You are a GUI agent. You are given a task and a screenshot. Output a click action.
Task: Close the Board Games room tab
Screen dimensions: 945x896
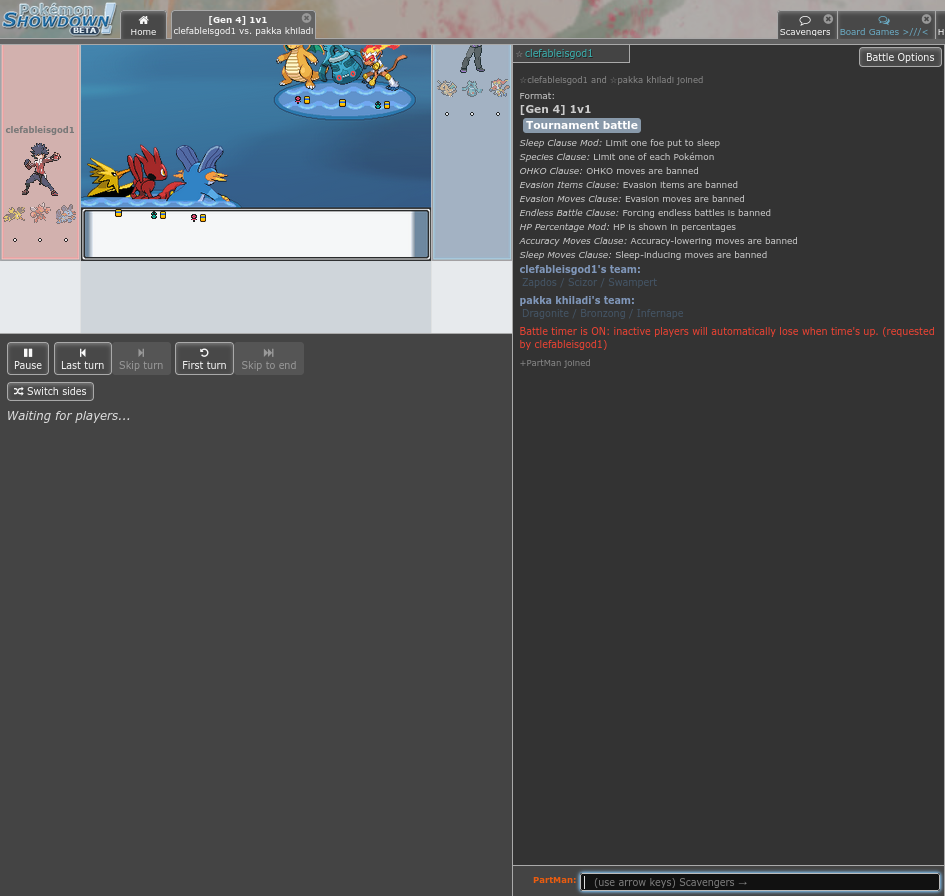(926, 19)
